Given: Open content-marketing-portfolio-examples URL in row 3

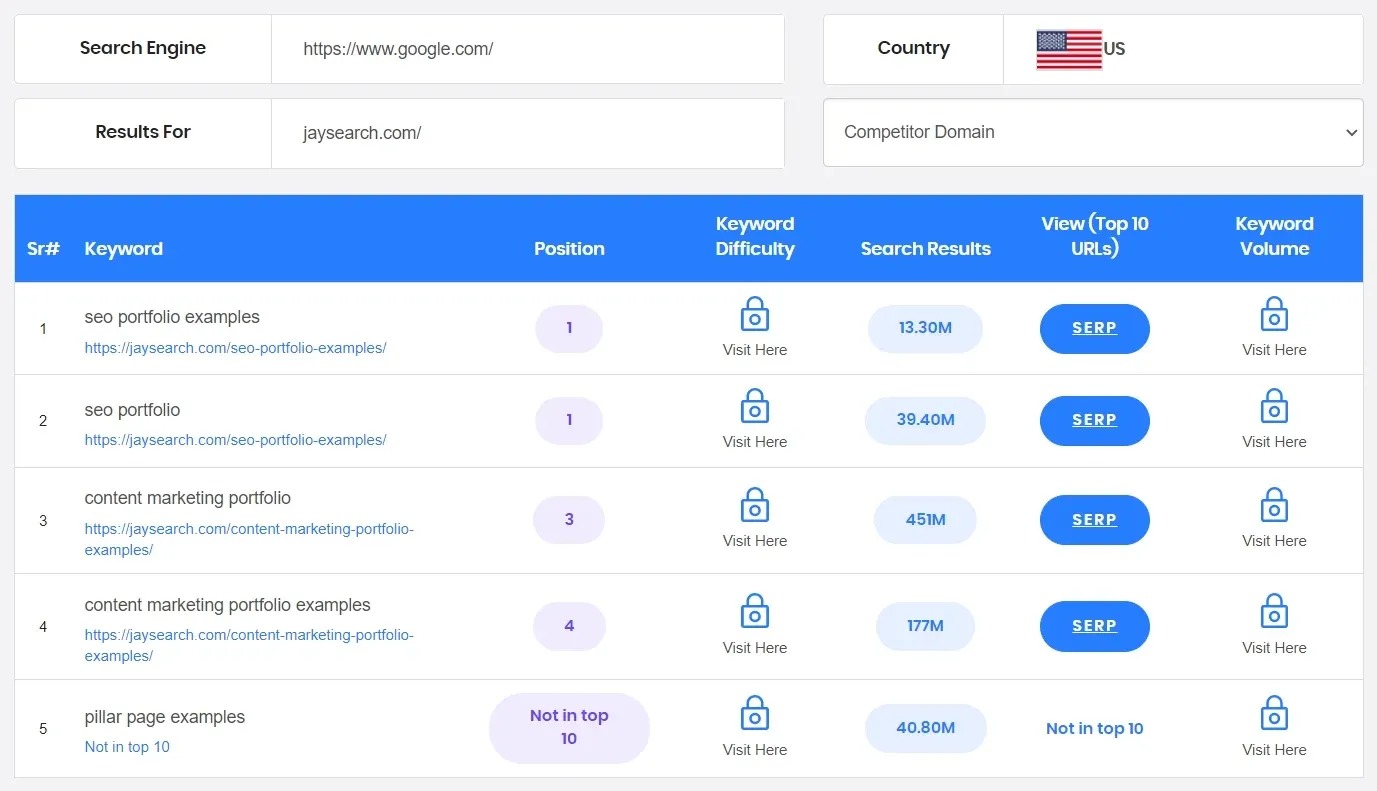Looking at the screenshot, I should 249,539.
